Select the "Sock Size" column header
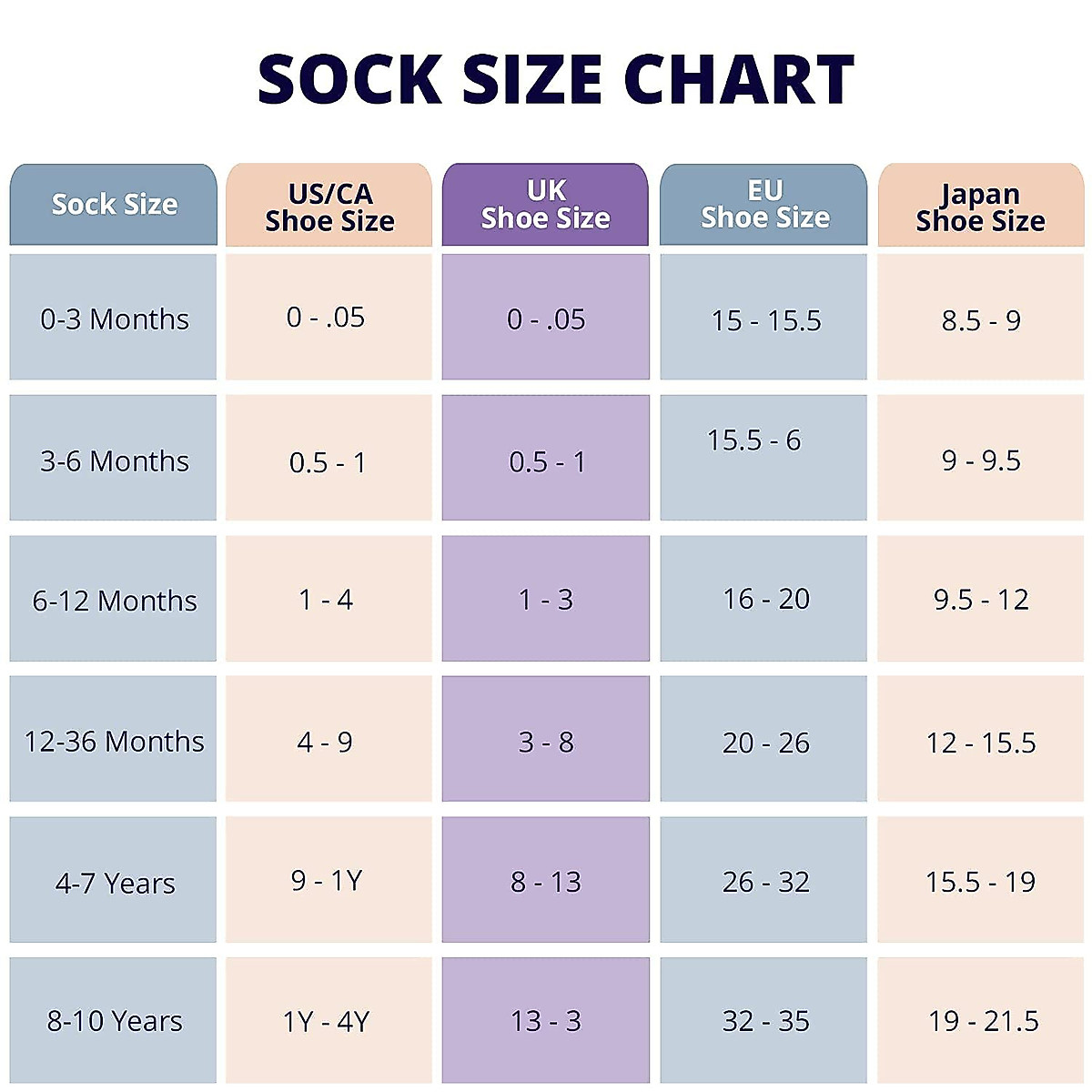Viewport: 1092px width, 1092px height. point(114,205)
